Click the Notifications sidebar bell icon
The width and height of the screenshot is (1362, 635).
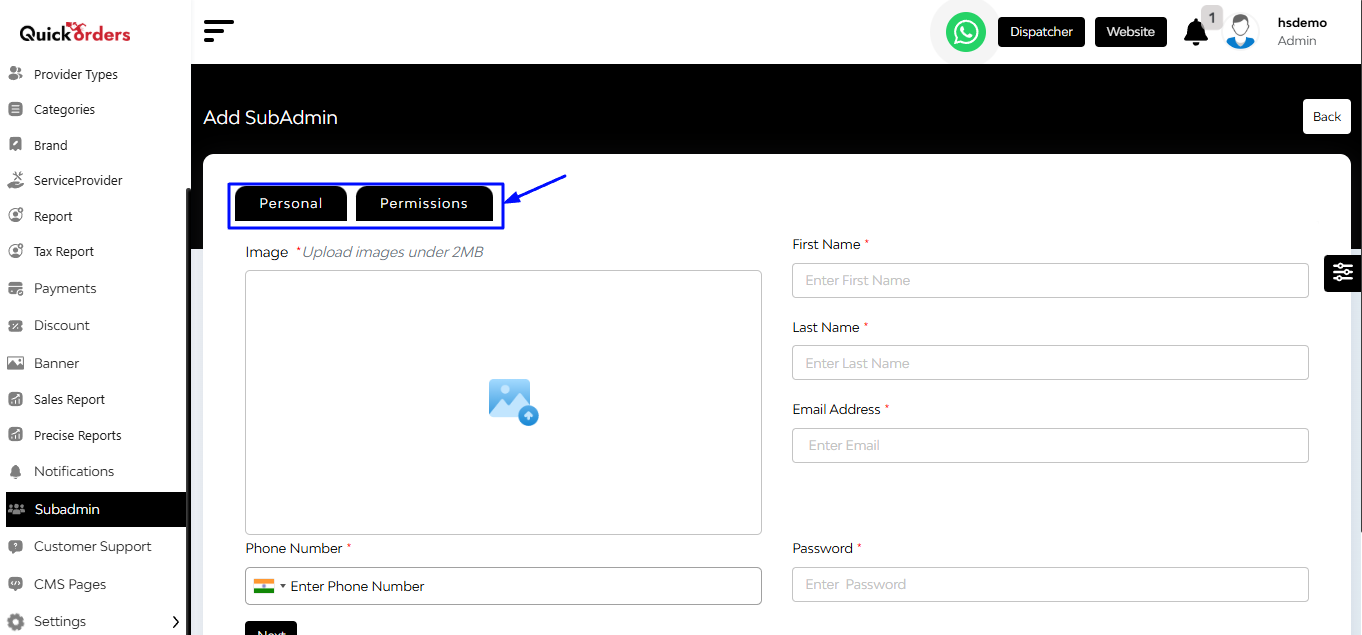pos(15,471)
